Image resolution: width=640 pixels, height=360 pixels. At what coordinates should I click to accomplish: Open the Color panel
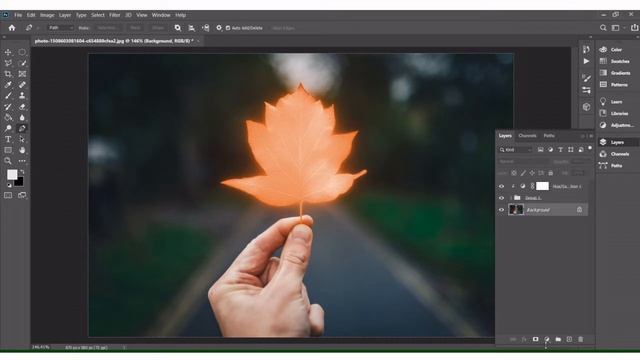point(611,49)
